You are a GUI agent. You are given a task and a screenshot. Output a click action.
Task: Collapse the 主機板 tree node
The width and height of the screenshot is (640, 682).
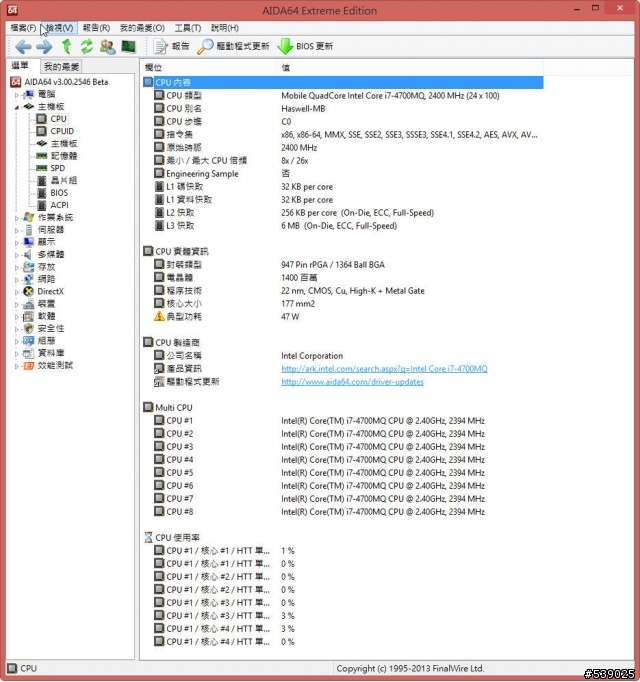point(17,107)
